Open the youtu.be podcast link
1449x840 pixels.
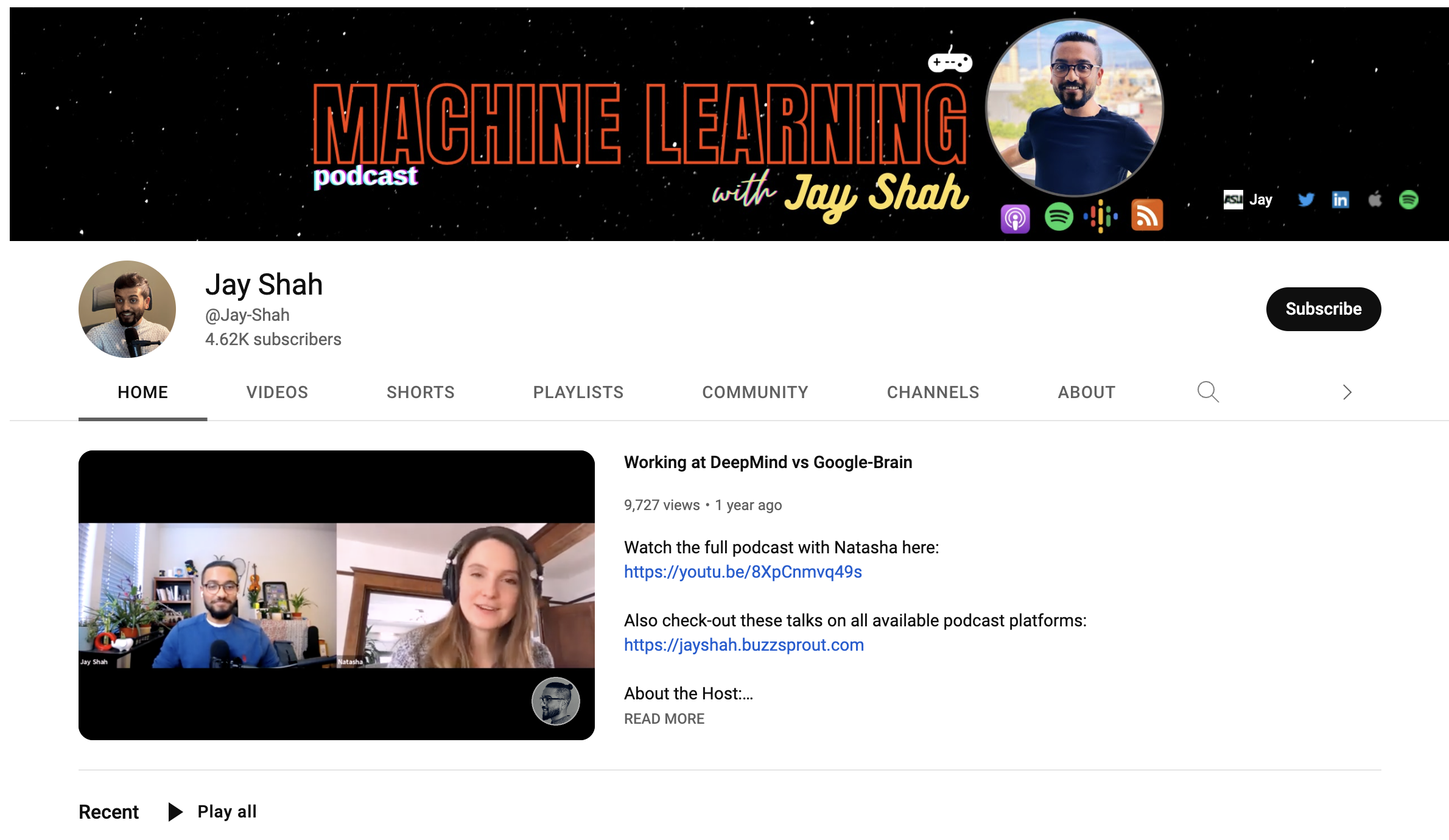742,572
